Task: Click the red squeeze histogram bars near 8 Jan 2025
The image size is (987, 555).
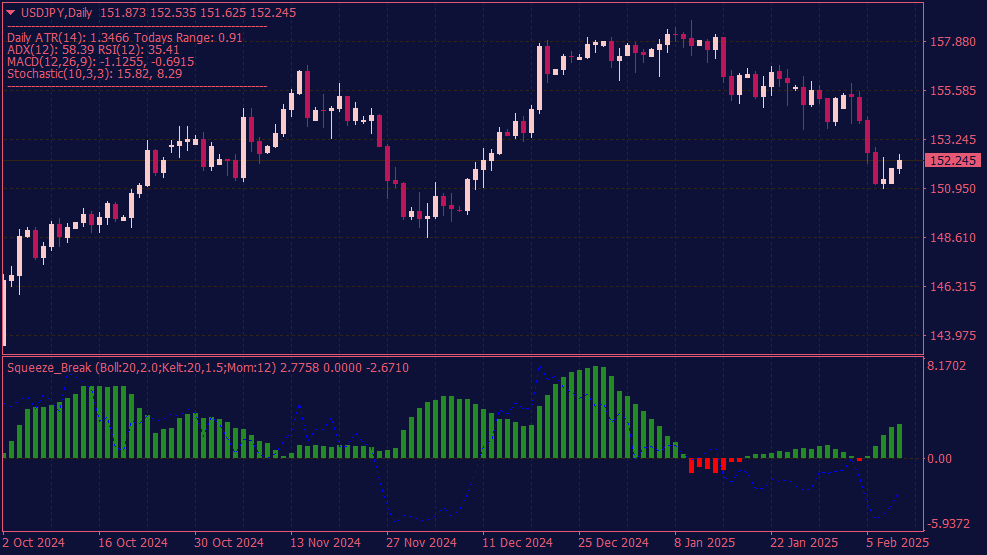Action: coord(715,465)
